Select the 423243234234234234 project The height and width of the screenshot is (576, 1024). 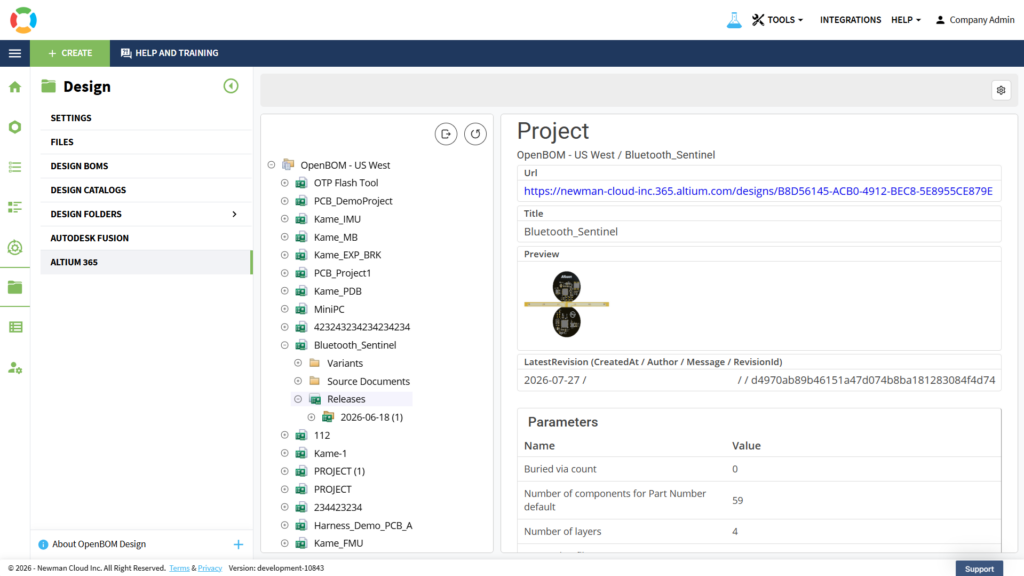click(x=361, y=327)
